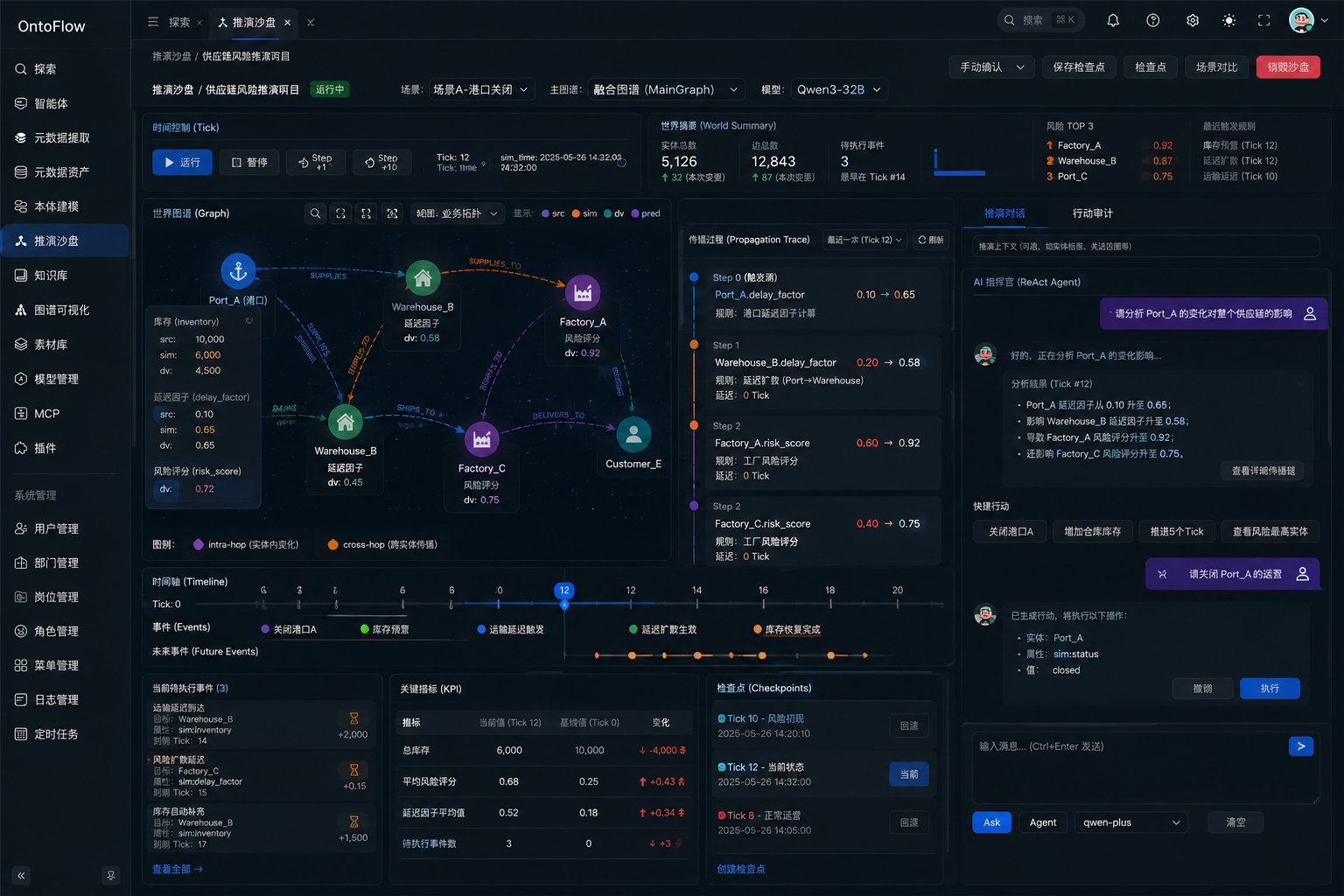Enter fullscreen mode via top bar icon

click(x=1264, y=20)
